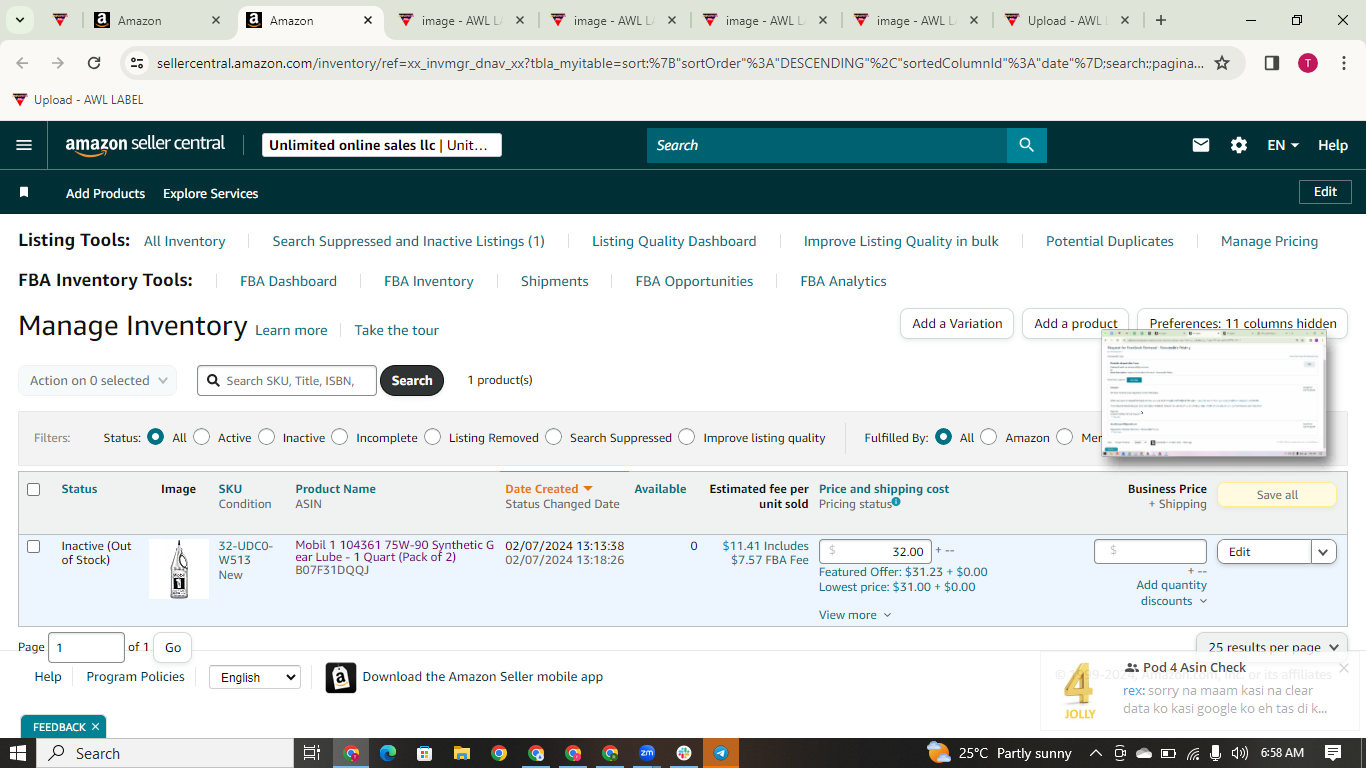Open the Mobil 1 Synthetic Gear Lube product link
Screen dimensions: 1366x768
pos(395,551)
